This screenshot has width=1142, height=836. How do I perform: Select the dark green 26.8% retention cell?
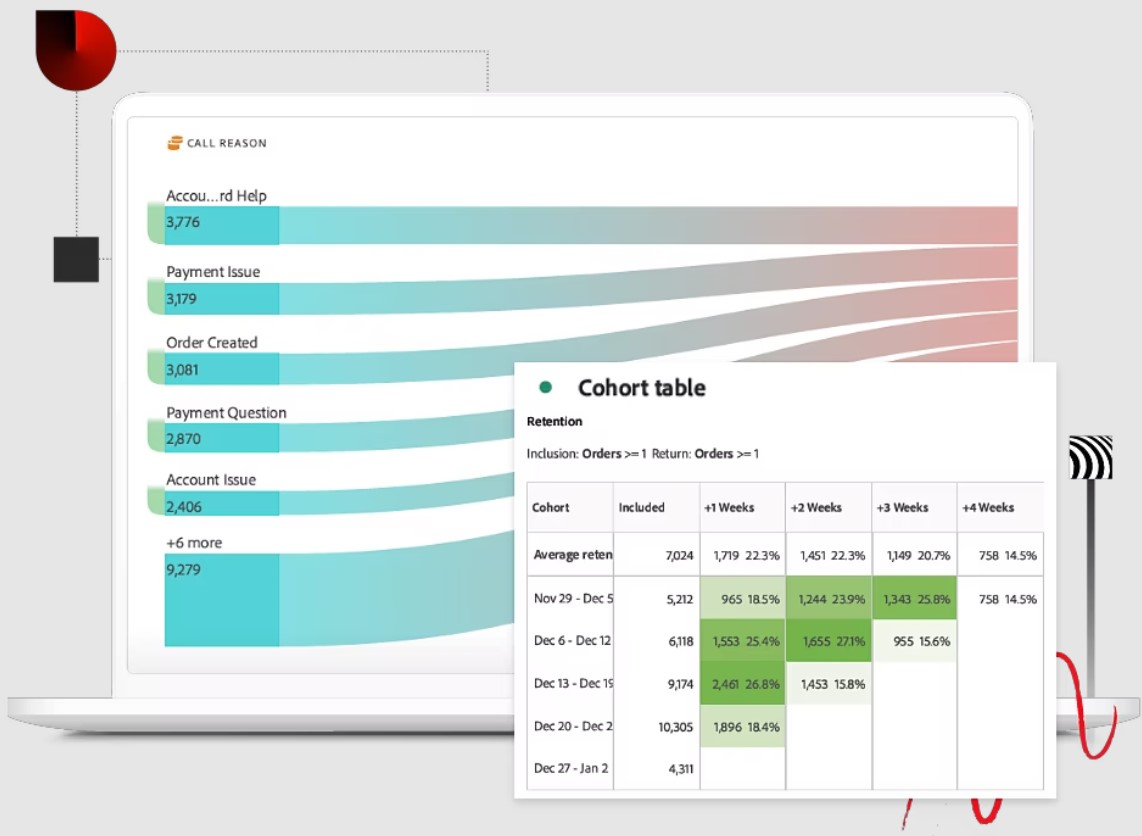tap(742, 685)
